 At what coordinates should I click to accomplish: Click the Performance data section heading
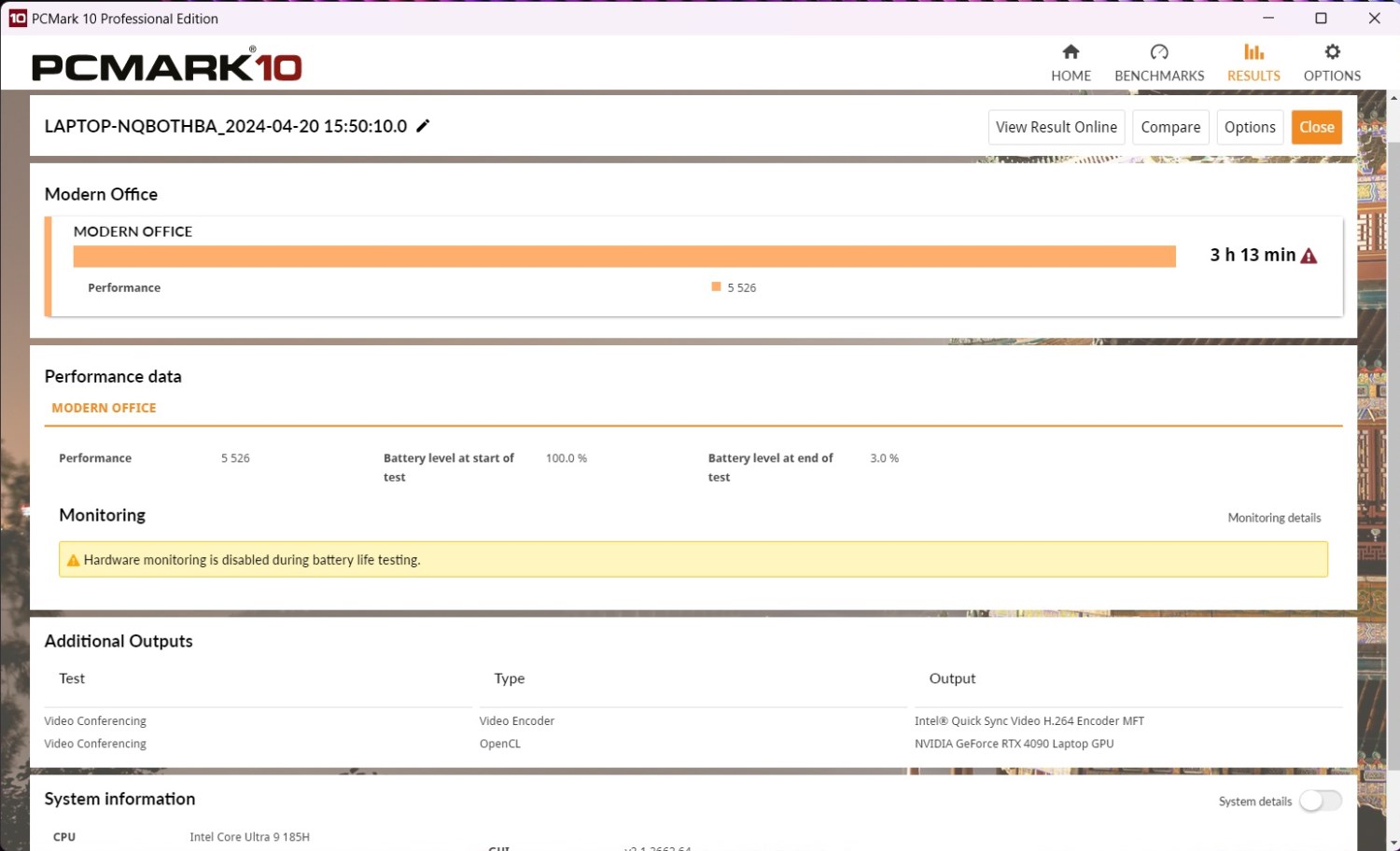point(113,376)
